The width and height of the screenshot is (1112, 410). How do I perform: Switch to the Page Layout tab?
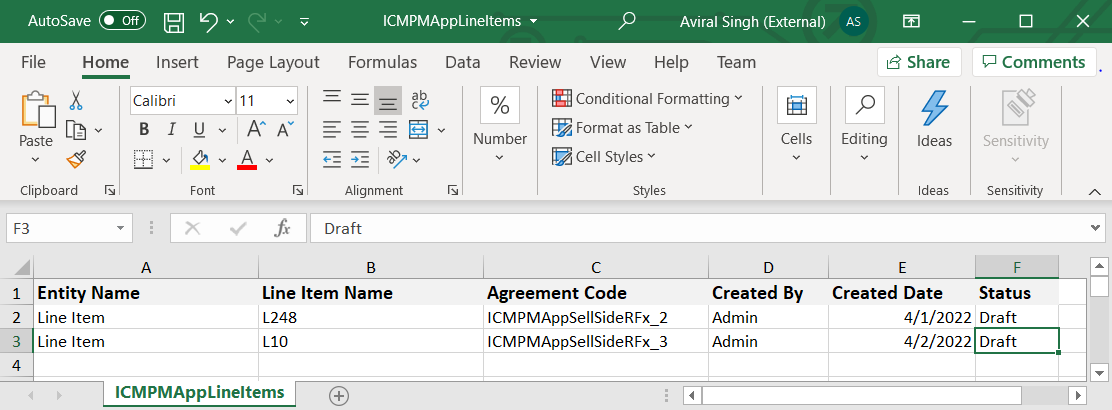(x=273, y=62)
